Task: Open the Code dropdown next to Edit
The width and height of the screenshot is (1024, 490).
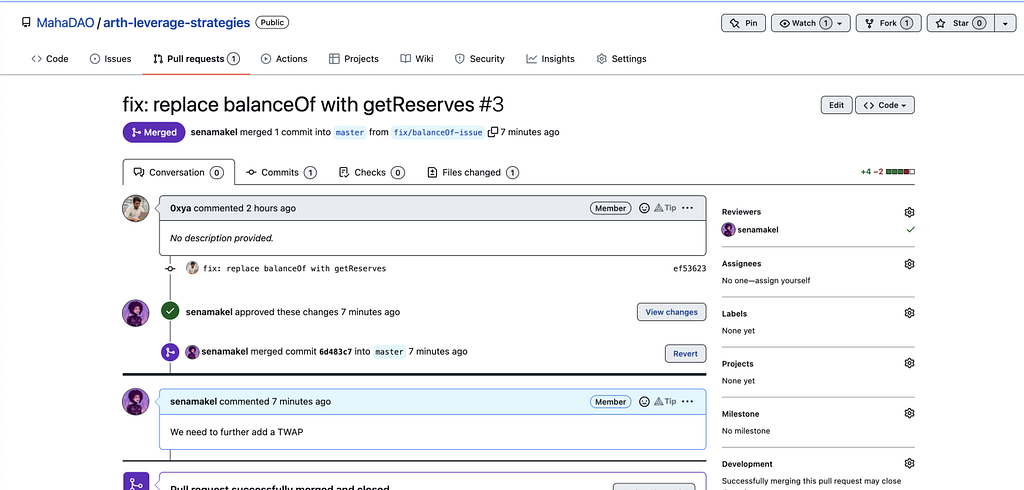Action: (885, 105)
